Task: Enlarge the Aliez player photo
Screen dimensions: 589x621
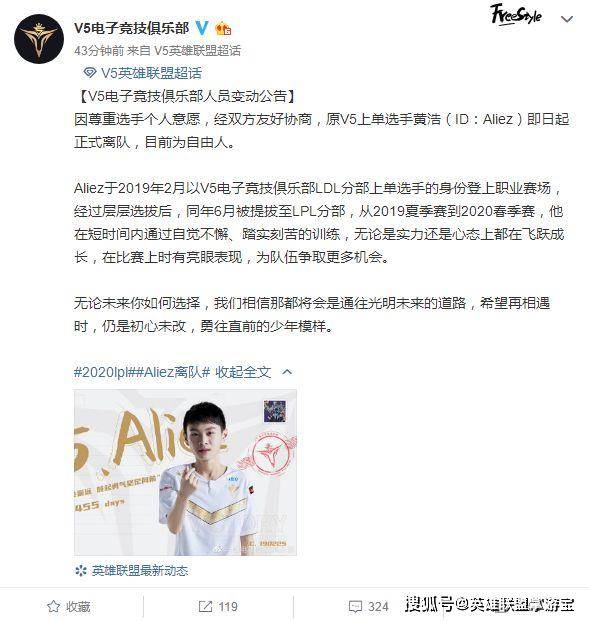Action: point(185,472)
